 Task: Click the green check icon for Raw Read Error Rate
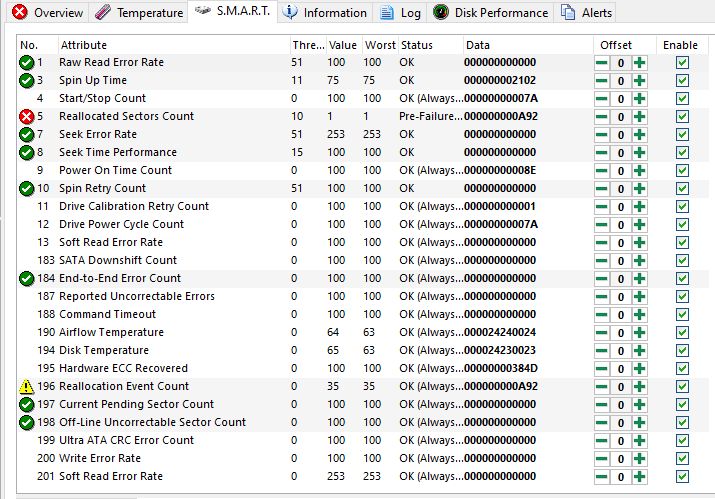(x=27, y=63)
